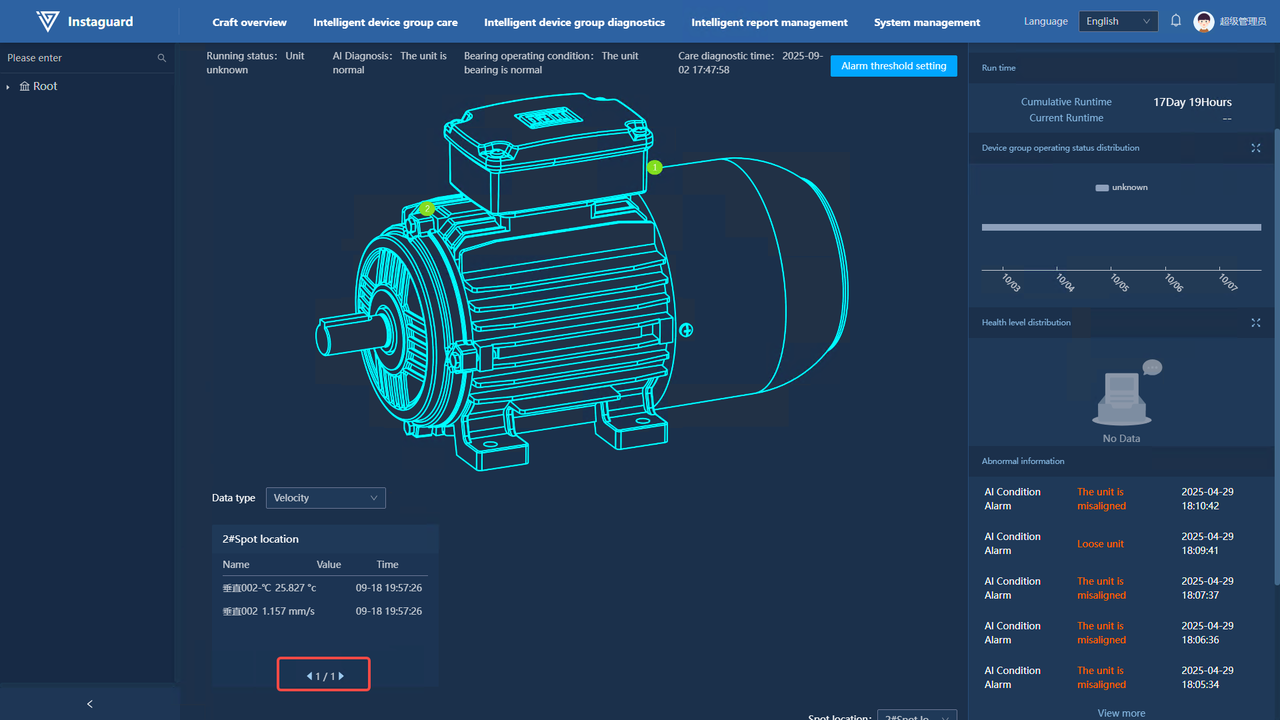Click the user avatar icon
This screenshot has height=720, width=1280.
1204,22
